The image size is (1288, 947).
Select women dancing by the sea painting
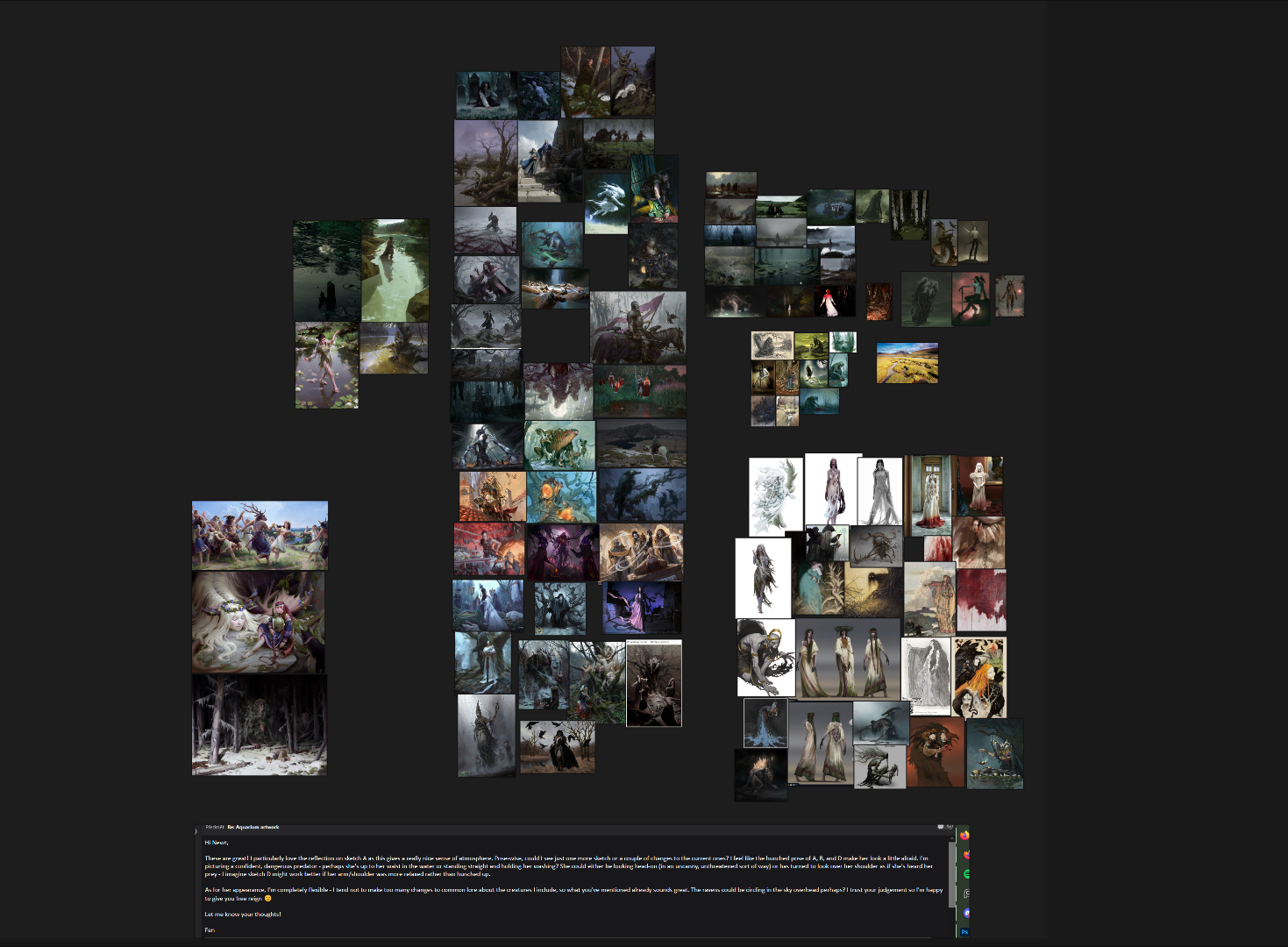260,536
